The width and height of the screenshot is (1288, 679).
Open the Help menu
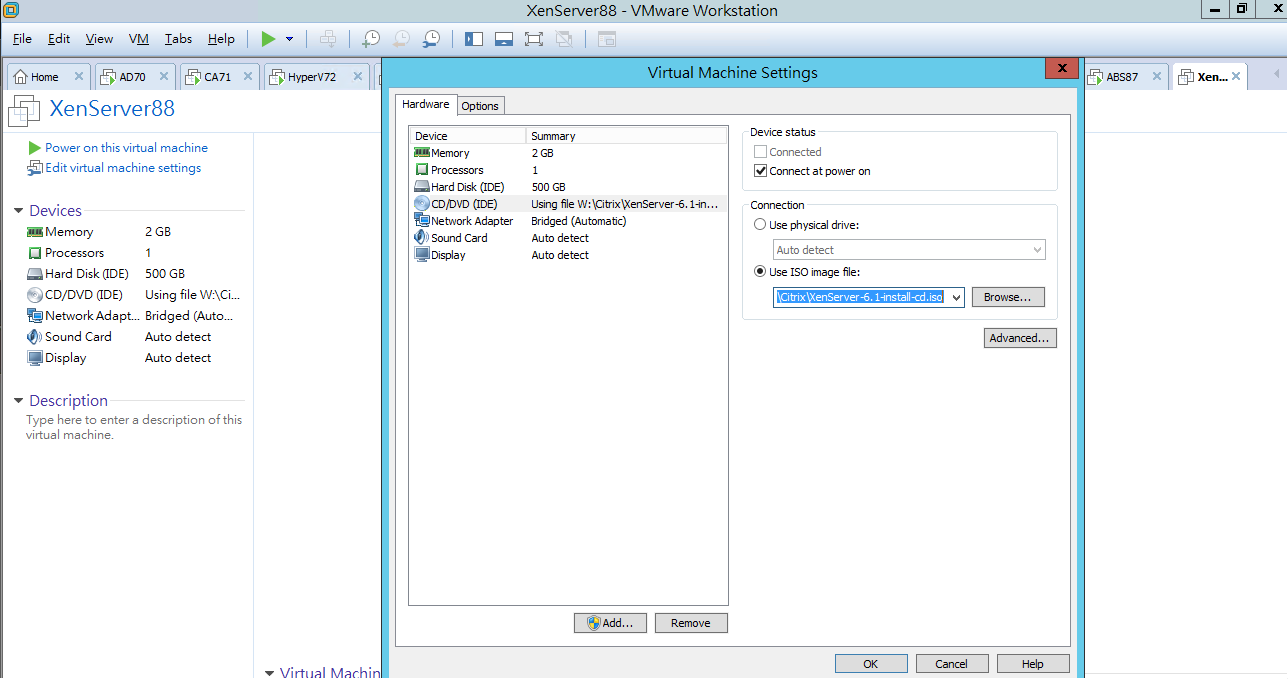click(x=221, y=39)
